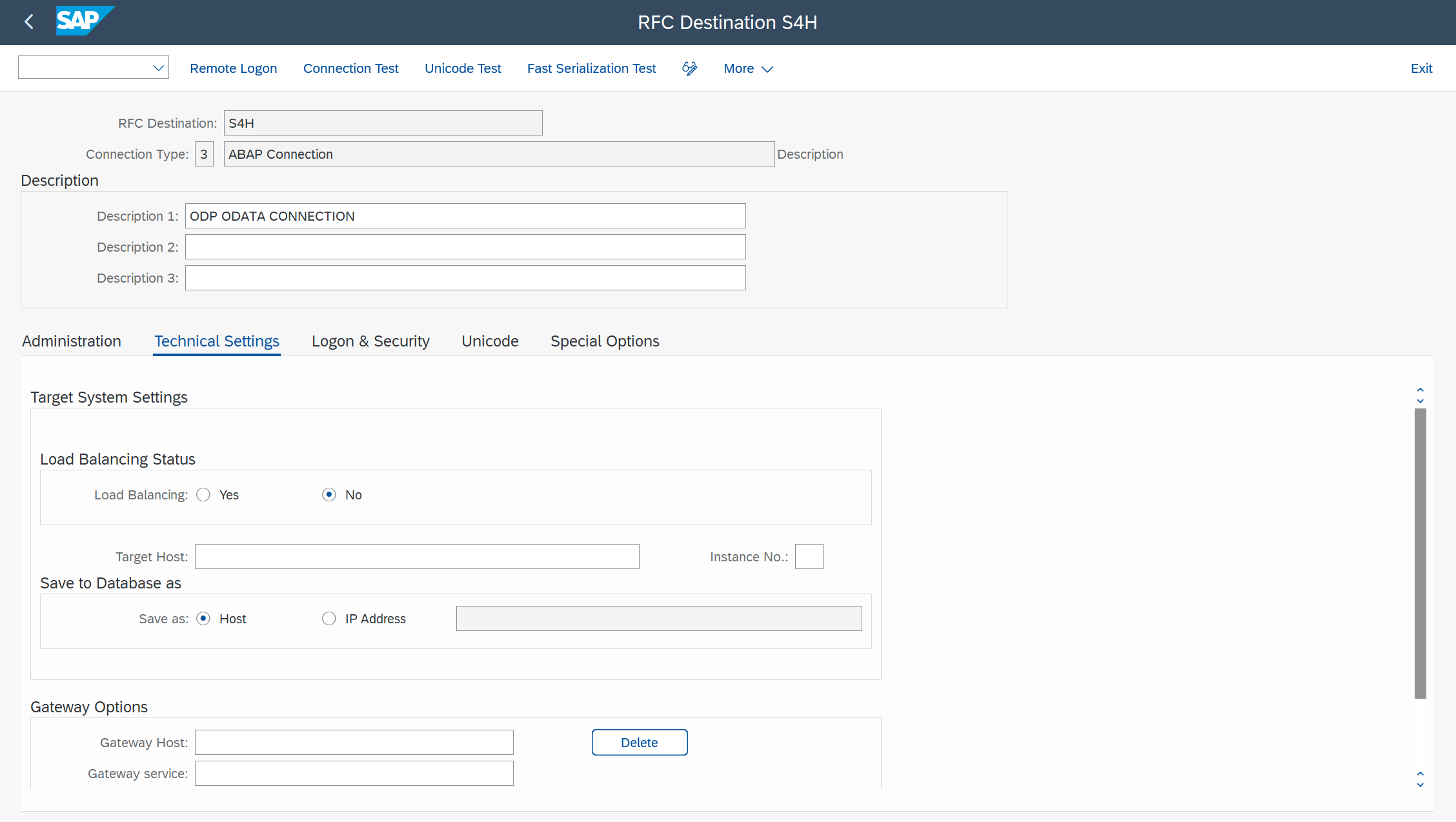Image resolution: width=1456 pixels, height=822 pixels.
Task: Open the More dropdown menu
Action: [747, 68]
